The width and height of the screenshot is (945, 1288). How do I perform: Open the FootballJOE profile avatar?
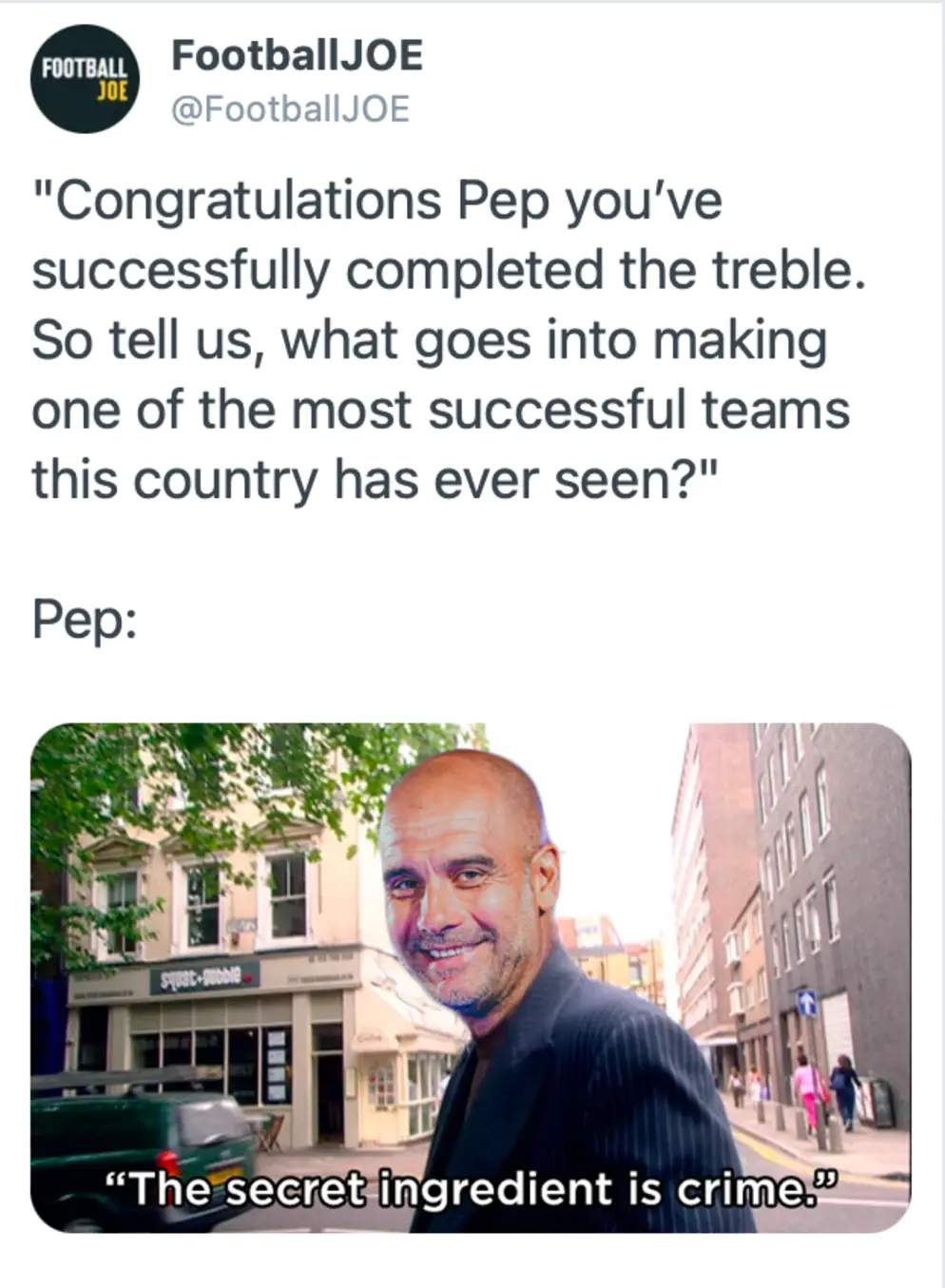[x=85, y=79]
